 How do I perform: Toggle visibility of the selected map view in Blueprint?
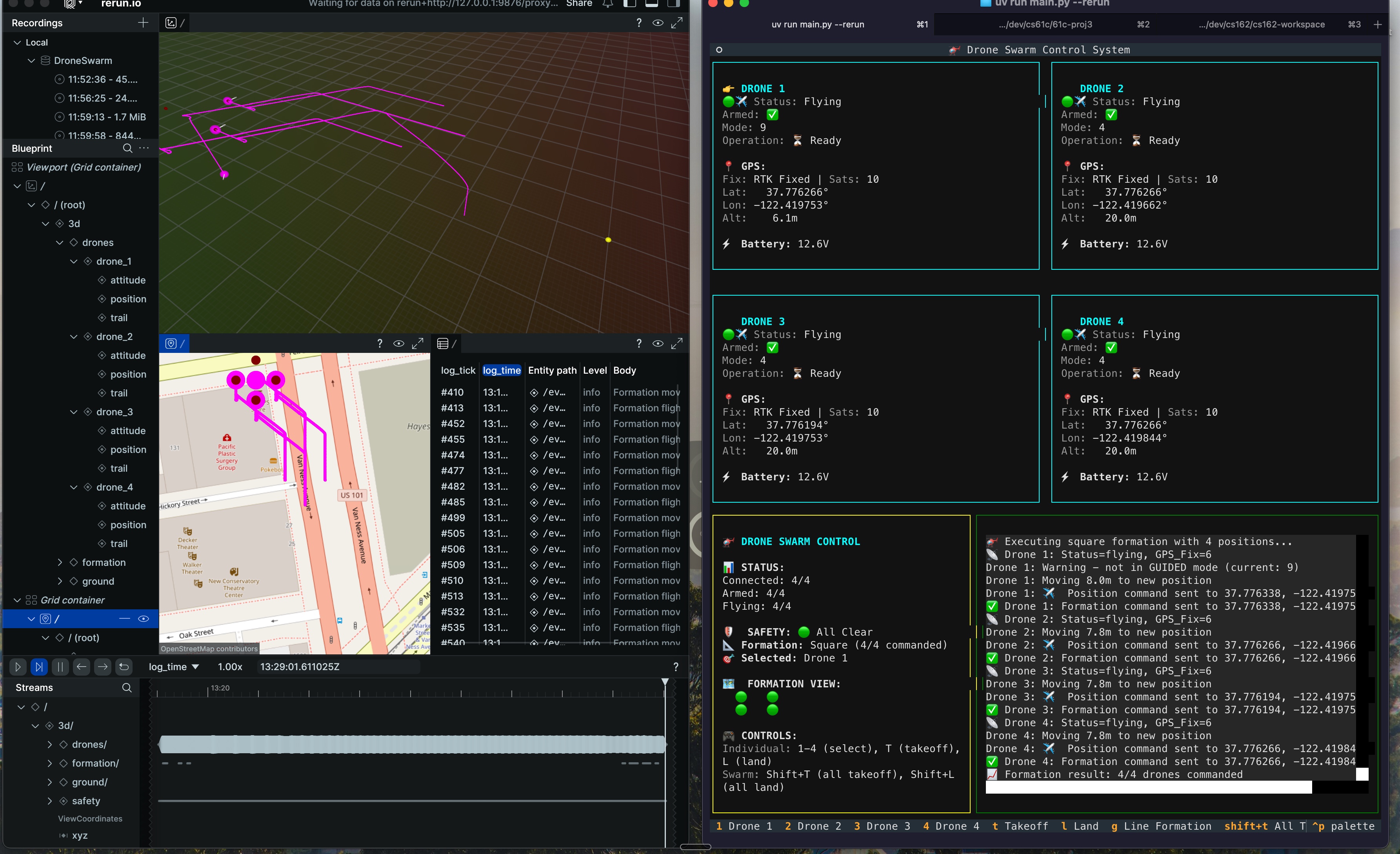143,619
